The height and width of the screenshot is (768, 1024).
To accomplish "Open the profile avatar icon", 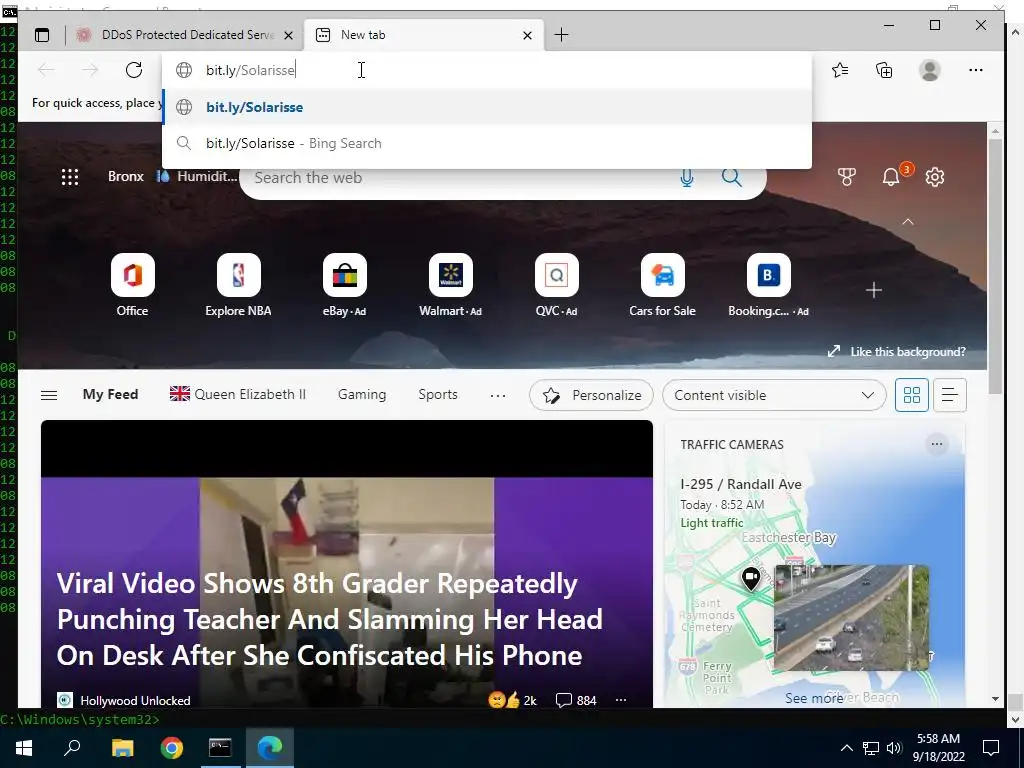I will pos(929,70).
